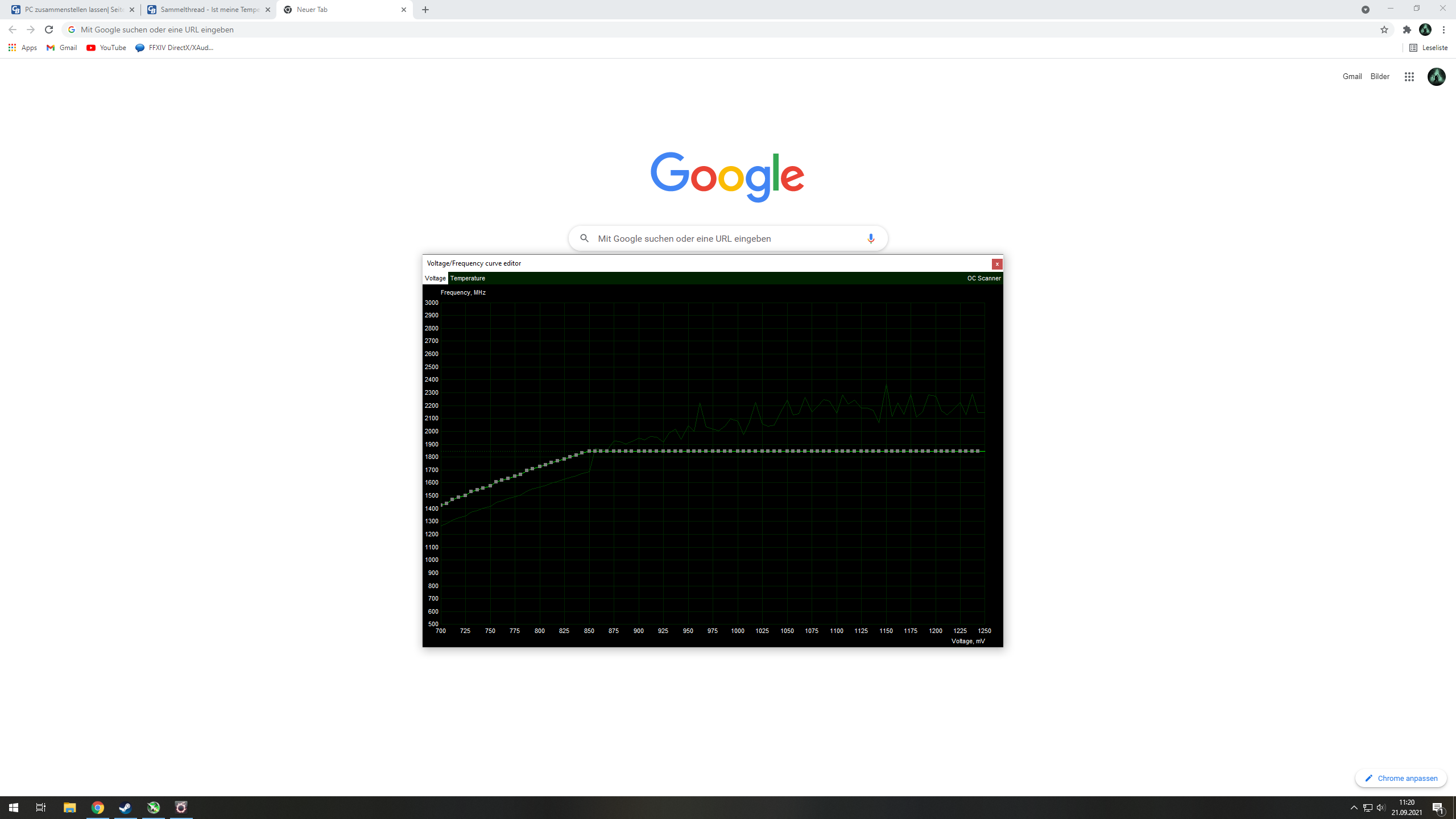Open Steam from the taskbar
Screen dimensions: 1456x819
tap(125, 808)
